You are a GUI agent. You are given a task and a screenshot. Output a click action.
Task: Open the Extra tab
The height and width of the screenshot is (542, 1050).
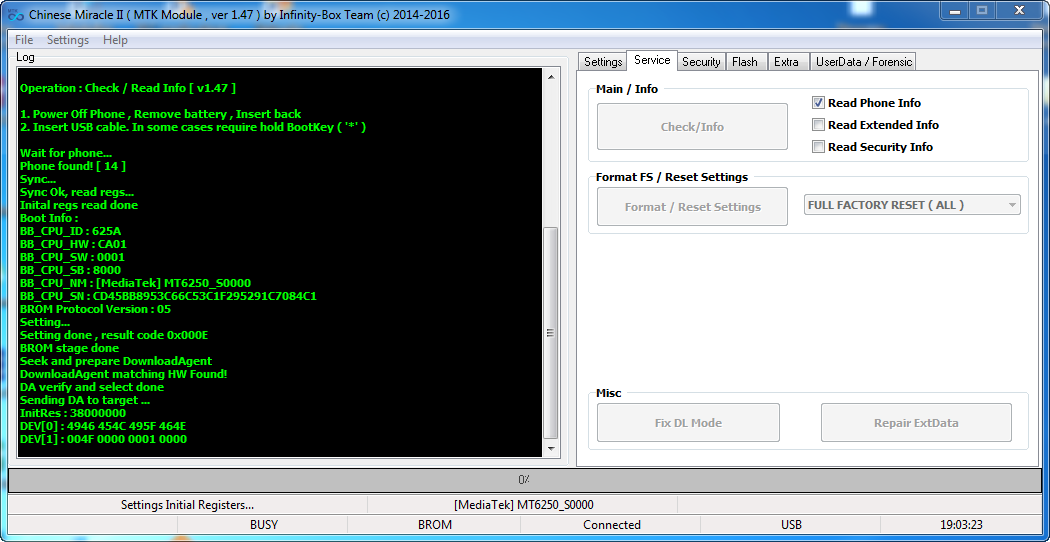[786, 62]
